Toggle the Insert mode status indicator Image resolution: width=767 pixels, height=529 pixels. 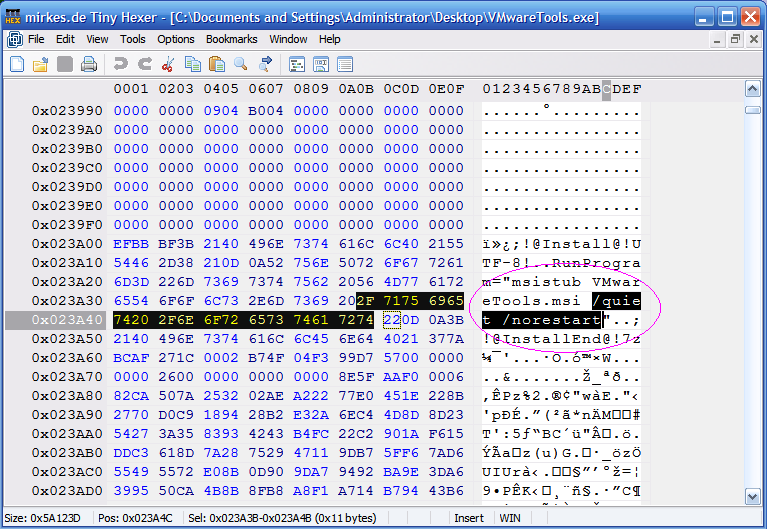[470, 519]
